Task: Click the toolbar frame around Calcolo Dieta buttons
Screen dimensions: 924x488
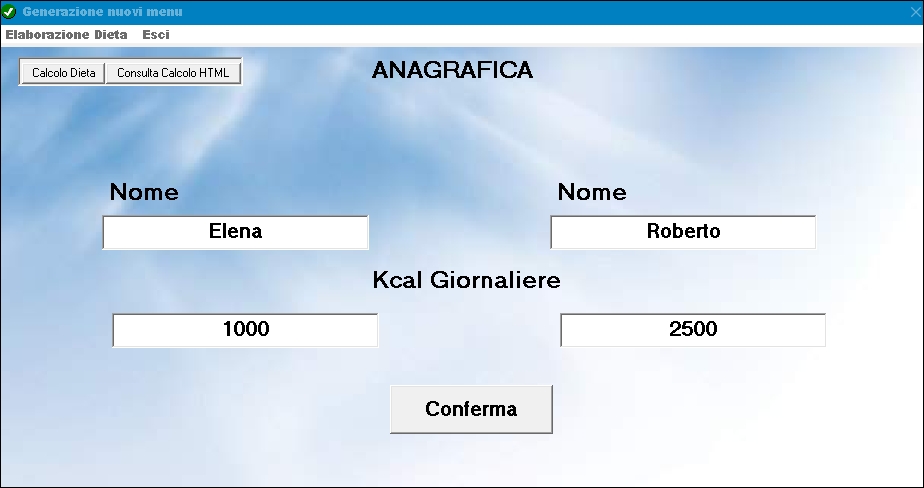Action: [130, 60]
